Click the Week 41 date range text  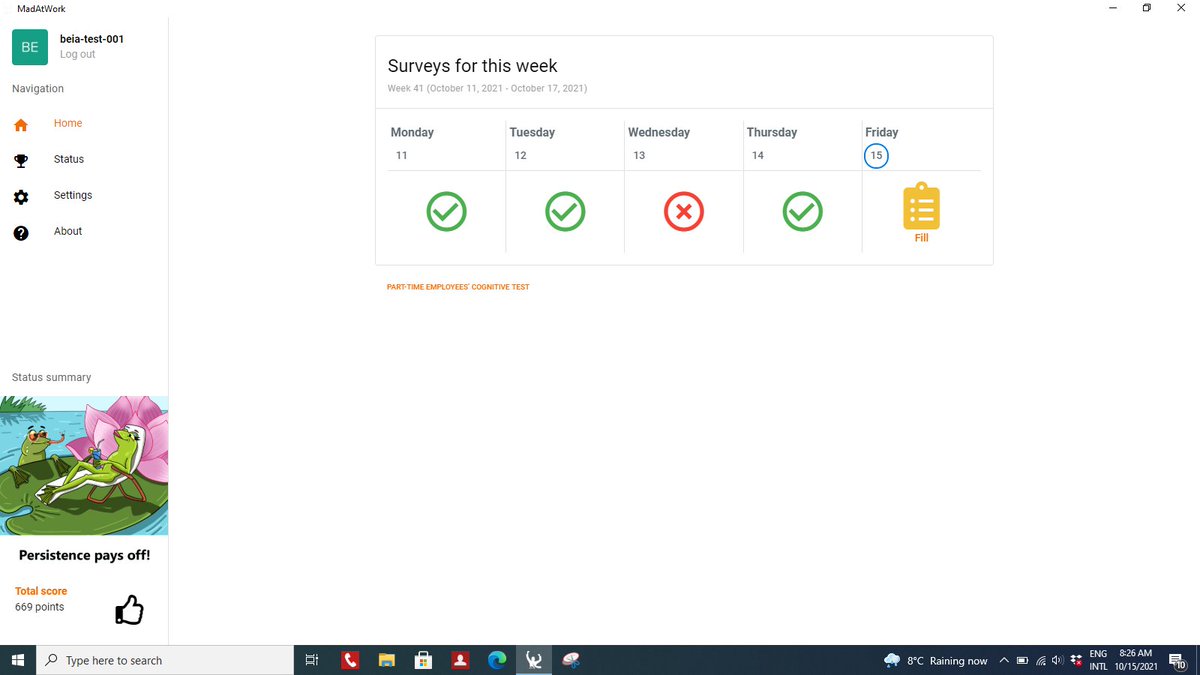point(487,89)
